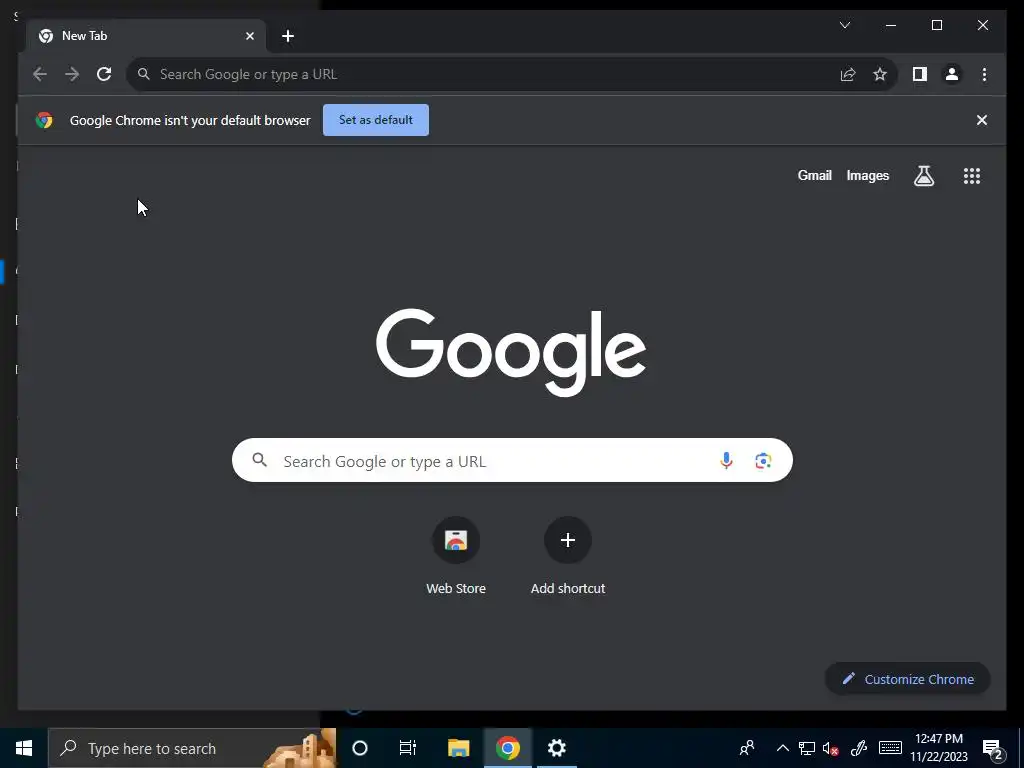Start voice search with the microphone icon
This screenshot has height=768, width=1024.
726,460
